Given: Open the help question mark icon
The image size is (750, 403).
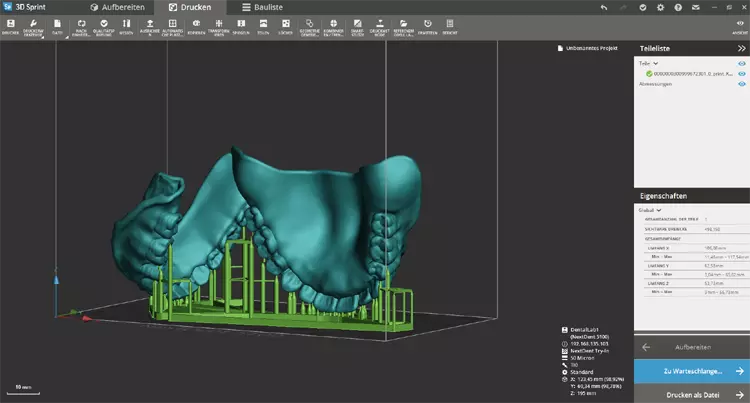Looking at the screenshot, I should [x=678, y=7].
